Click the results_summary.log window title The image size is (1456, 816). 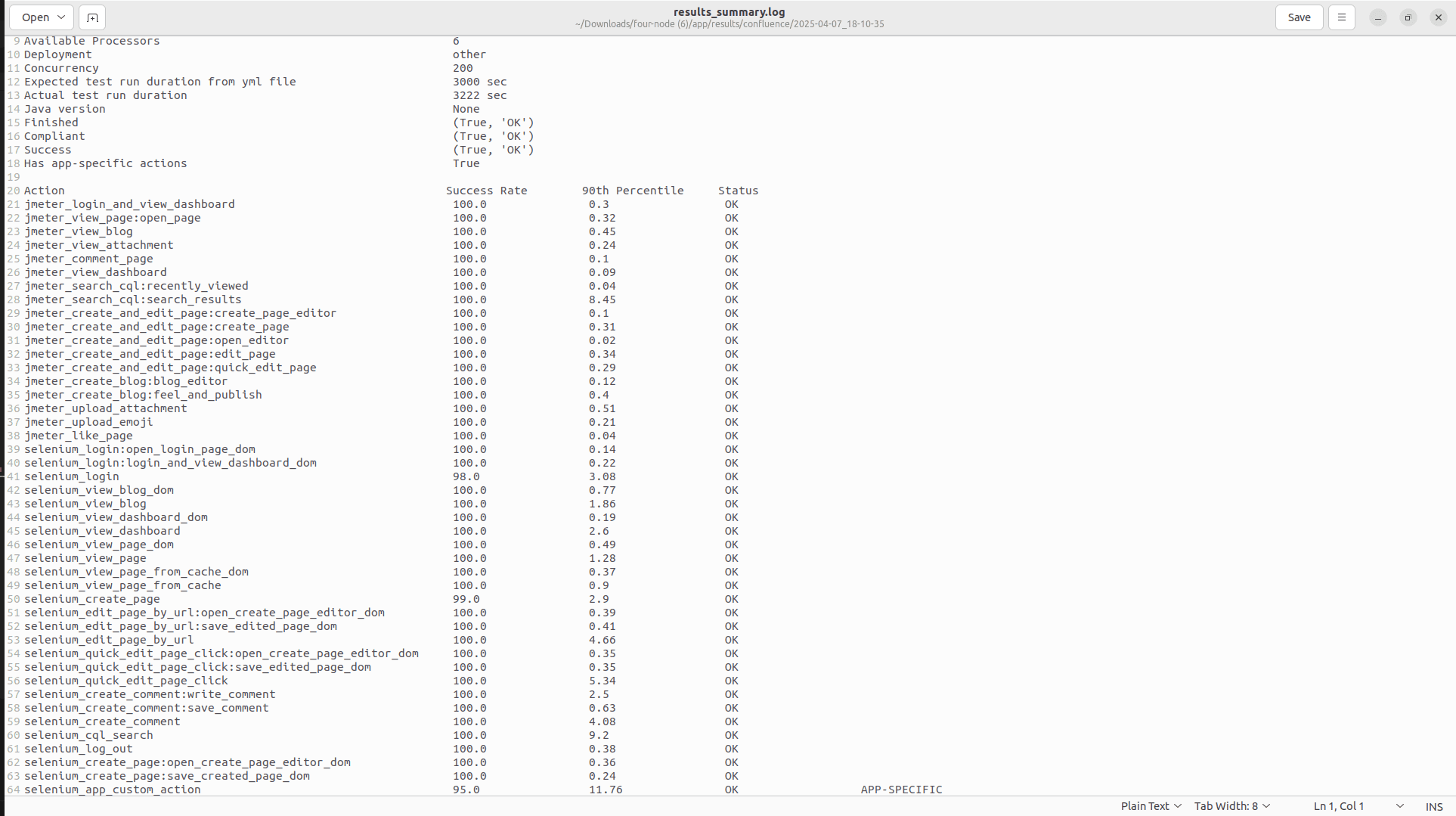tap(729, 12)
